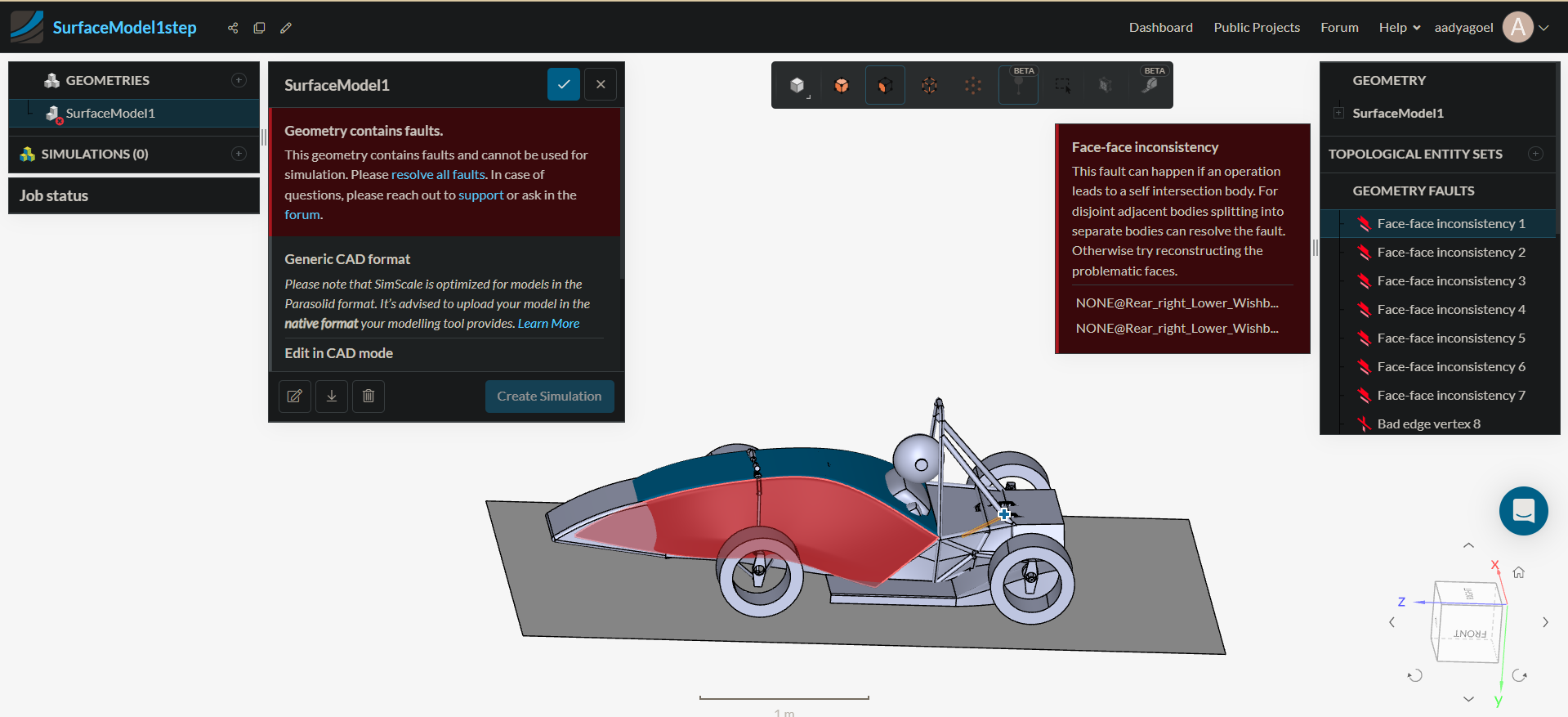Viewport: 1568px width, 717px height.
Task: Click the left chevron near orientation cube
Action: 1392,622
